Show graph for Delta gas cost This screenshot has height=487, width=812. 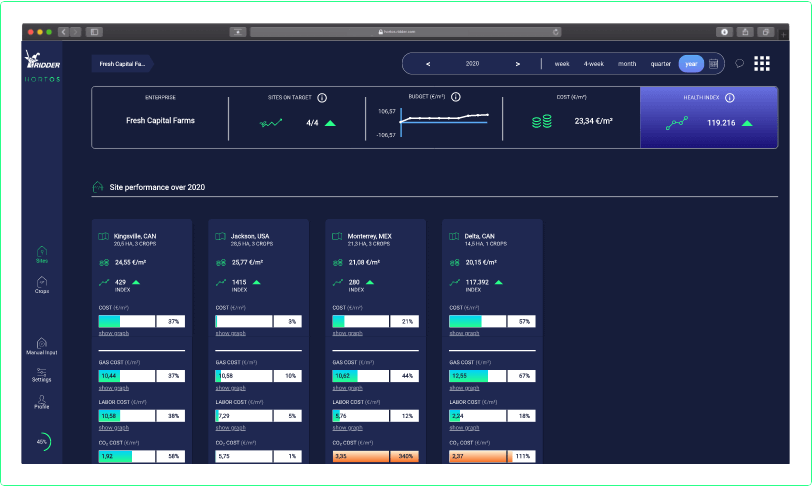[464, 388]
